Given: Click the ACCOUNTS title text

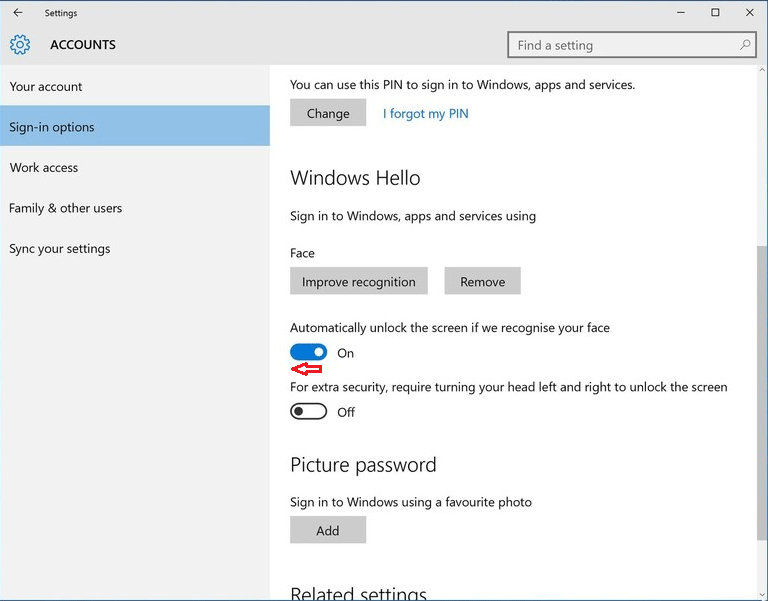Looking at the screenshot, I should pos(83,45).
